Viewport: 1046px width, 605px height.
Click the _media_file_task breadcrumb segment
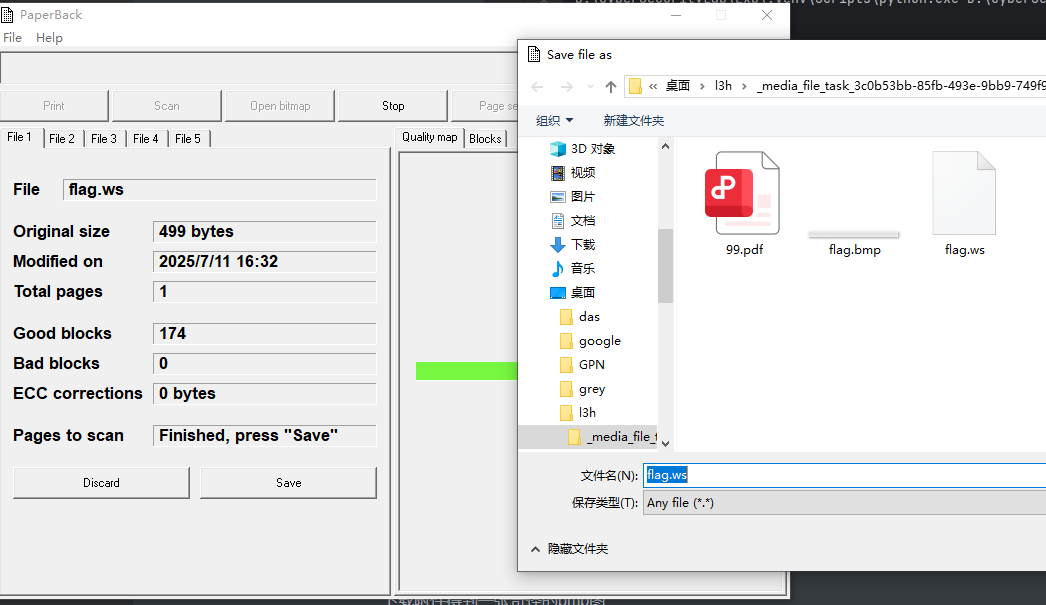[901, 86]
